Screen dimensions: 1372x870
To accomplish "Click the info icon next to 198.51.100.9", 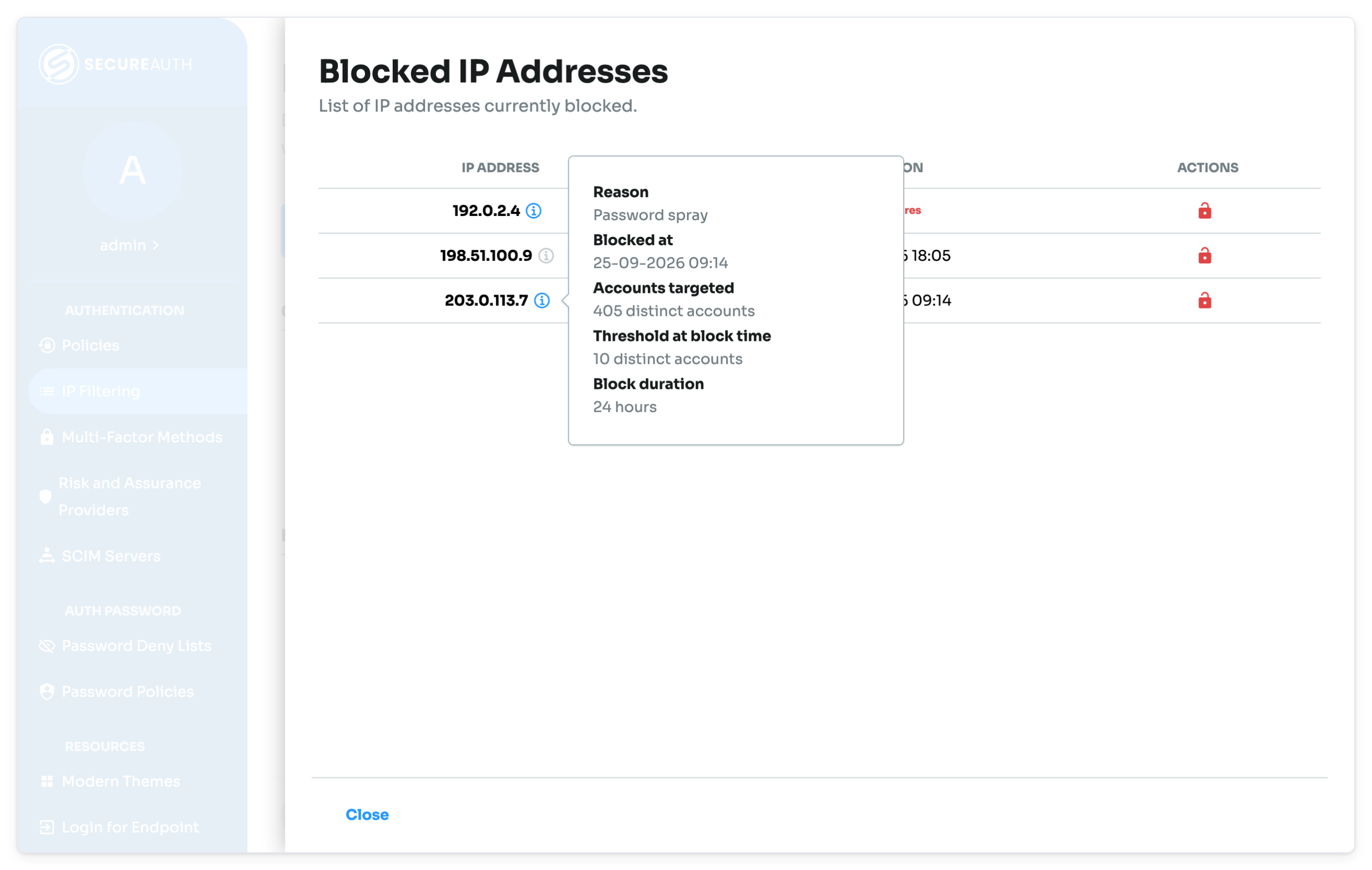I will 546,256.
